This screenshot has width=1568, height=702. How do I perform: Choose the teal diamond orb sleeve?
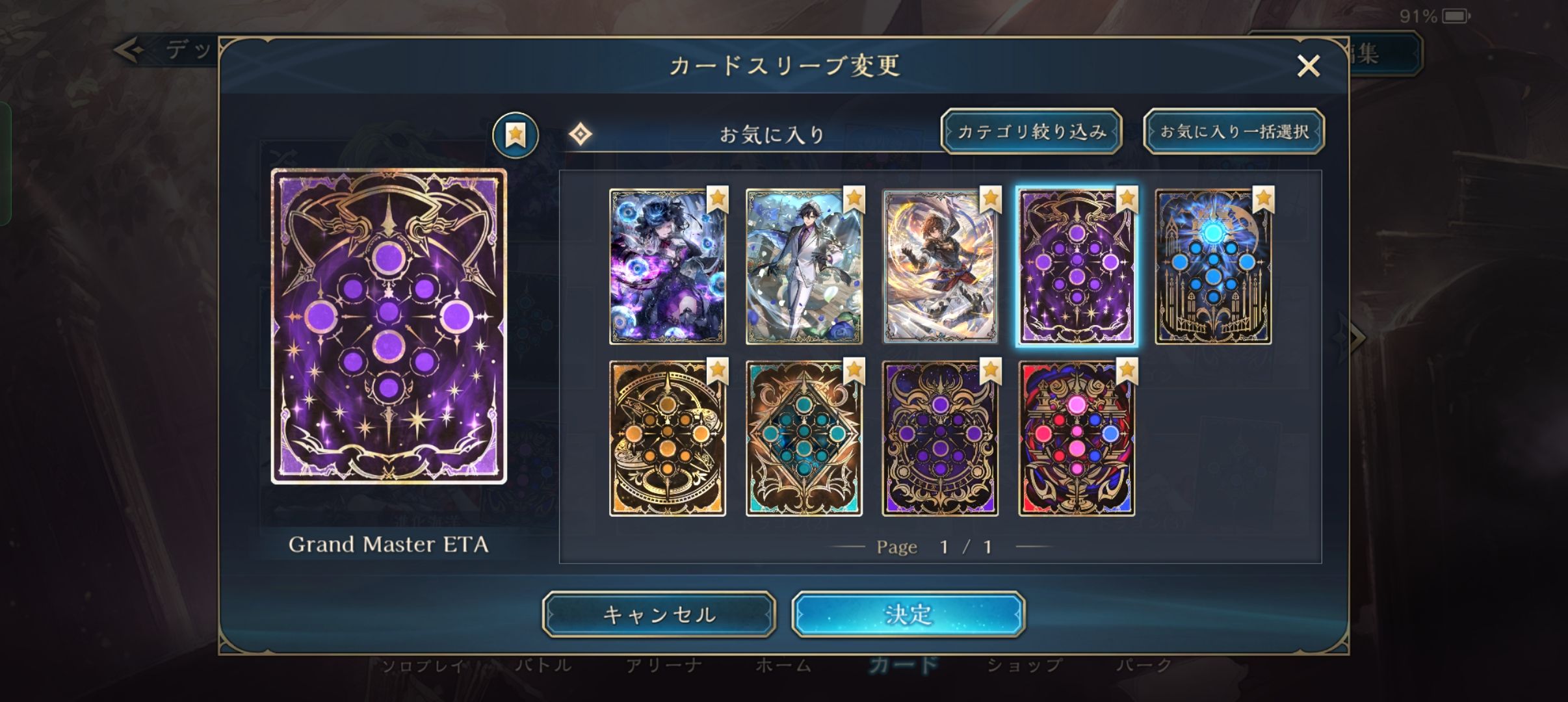[804, 439]
